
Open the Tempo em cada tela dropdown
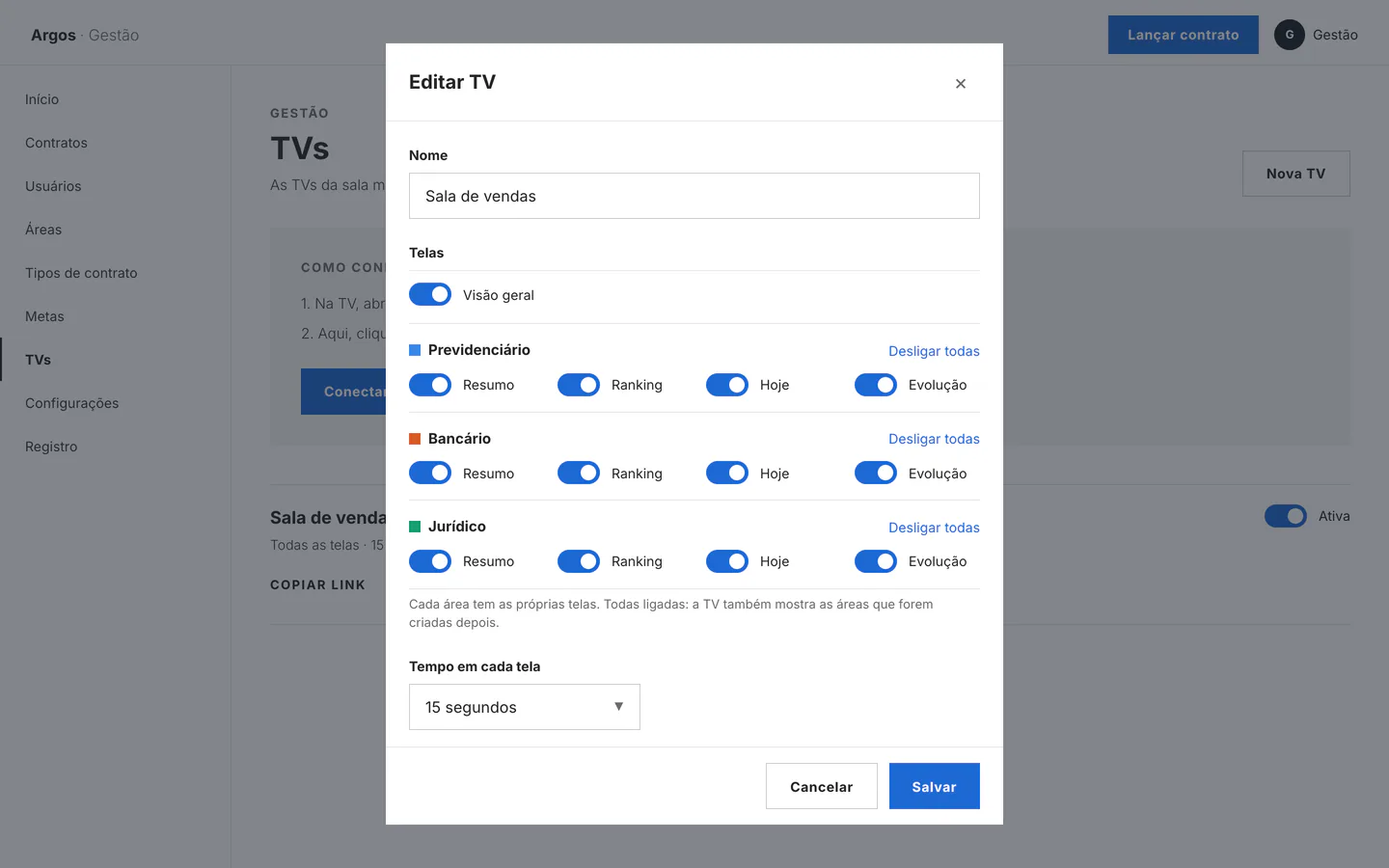(x=525, y=707)
